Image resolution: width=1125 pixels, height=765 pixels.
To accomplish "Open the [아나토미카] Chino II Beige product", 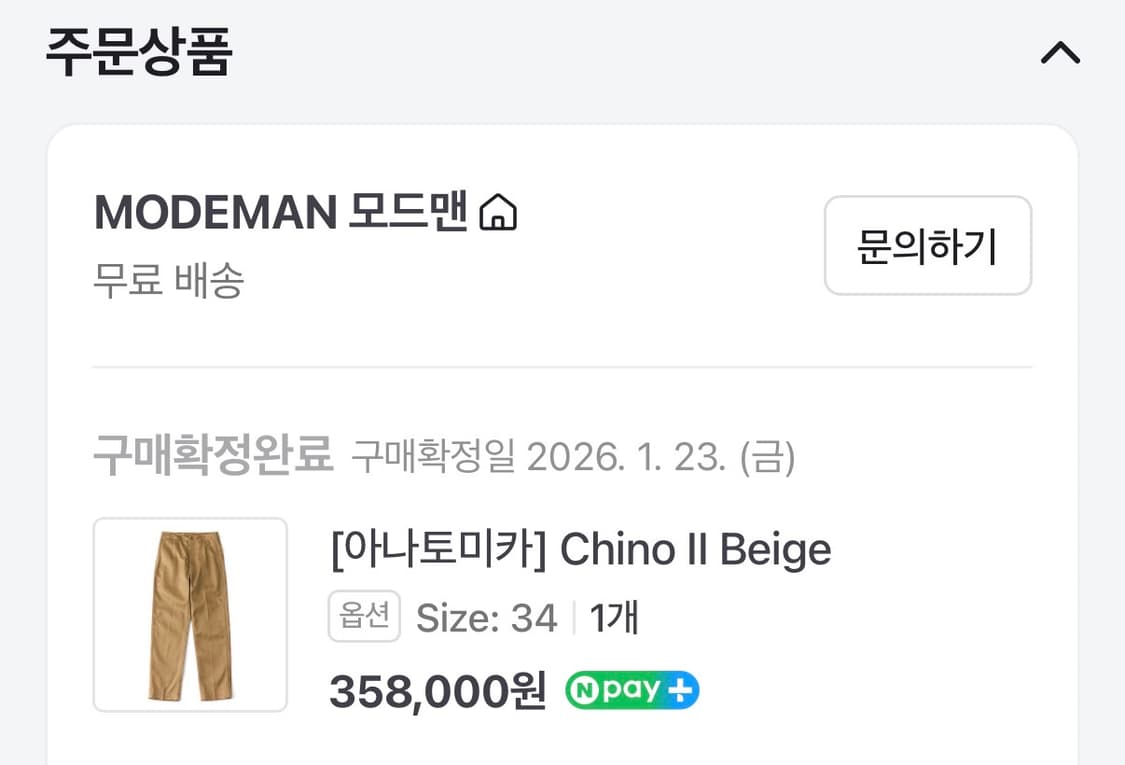I will [x=580, y=549].
